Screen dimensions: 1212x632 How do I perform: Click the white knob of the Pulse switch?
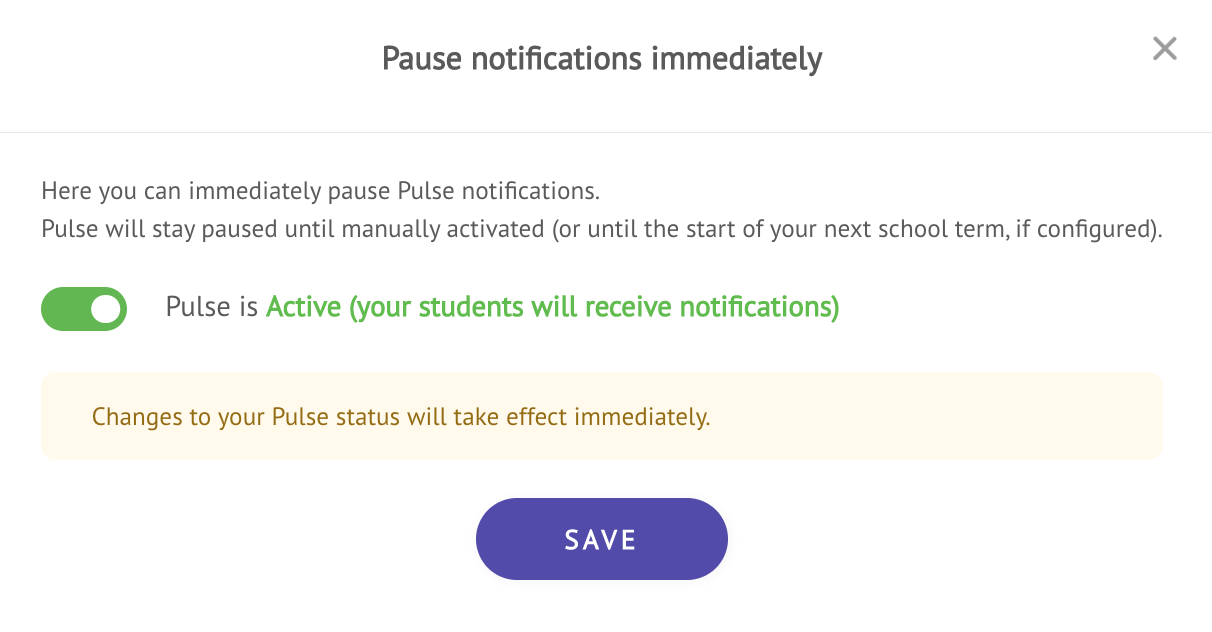coord(105,309)
